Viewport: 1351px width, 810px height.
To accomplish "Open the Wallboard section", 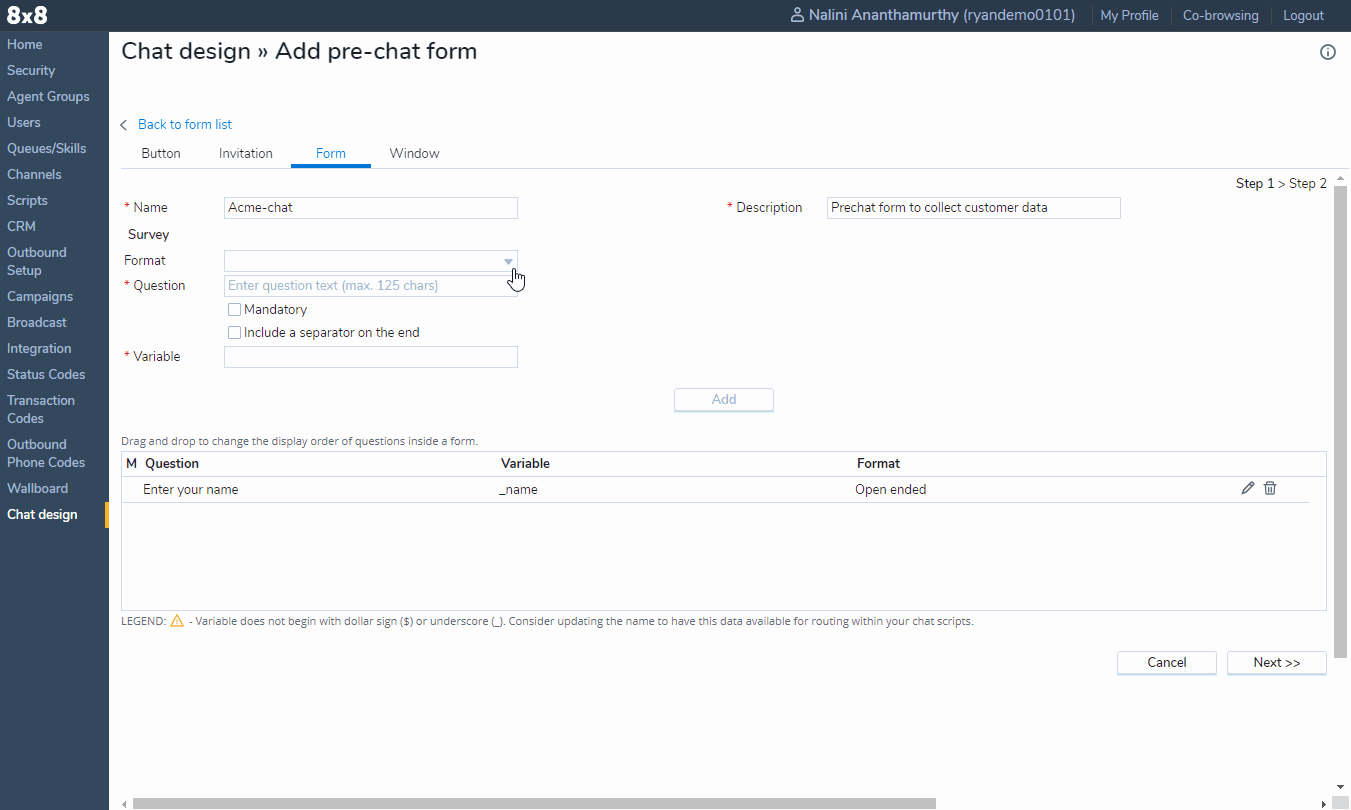I will pos(38,488).
